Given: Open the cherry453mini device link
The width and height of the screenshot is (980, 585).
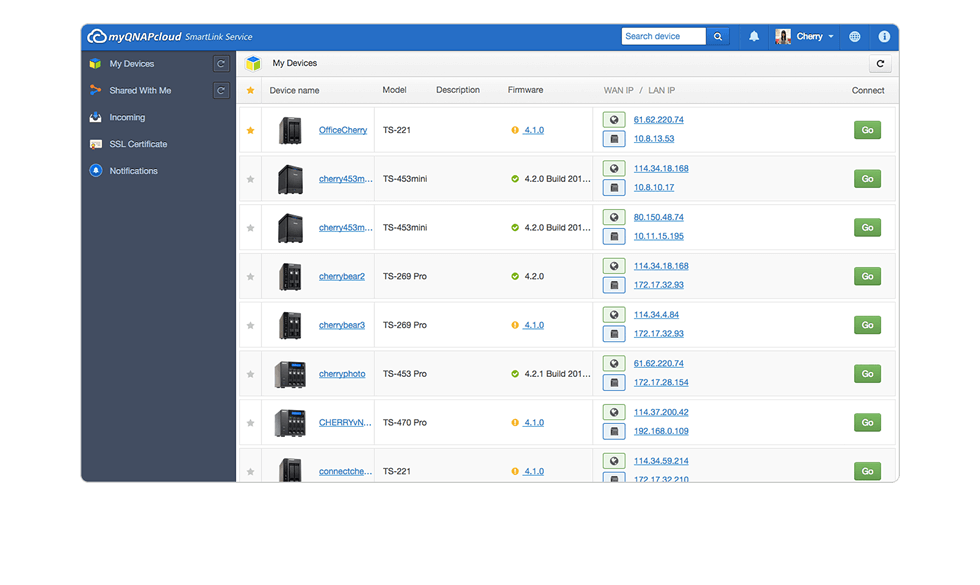Looking at the screenshot, I should [x=343, y=179].
